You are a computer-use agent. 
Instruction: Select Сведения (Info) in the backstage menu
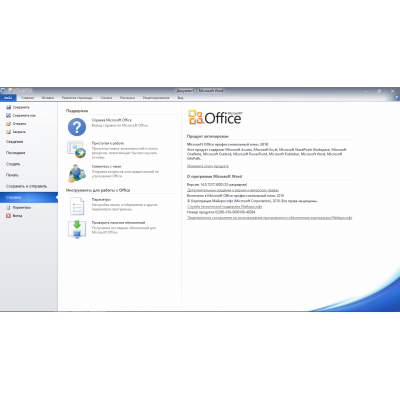pyautogui.click(x=15, y=142)
